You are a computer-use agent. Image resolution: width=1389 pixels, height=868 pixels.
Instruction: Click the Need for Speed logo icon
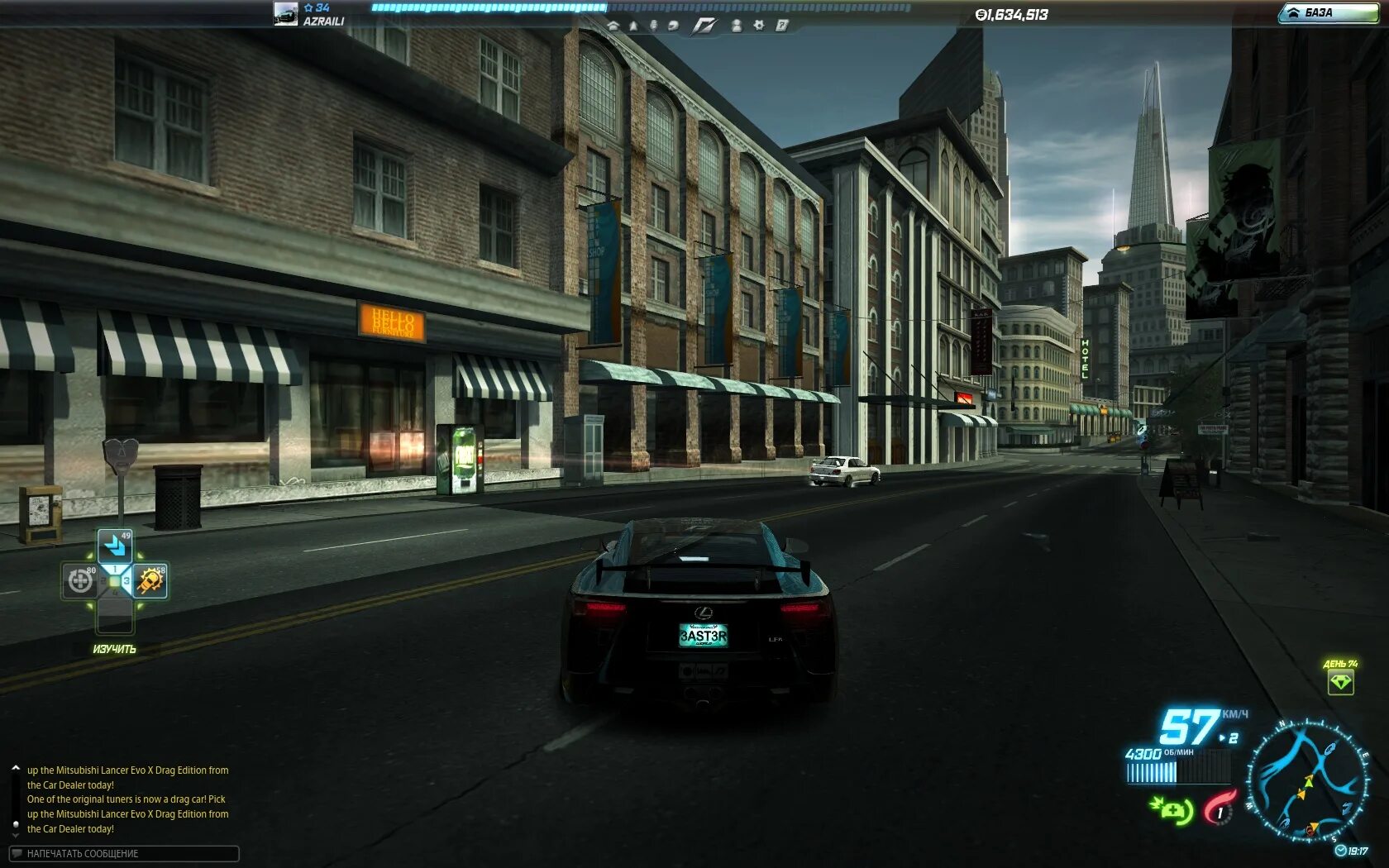coord(704,26)
